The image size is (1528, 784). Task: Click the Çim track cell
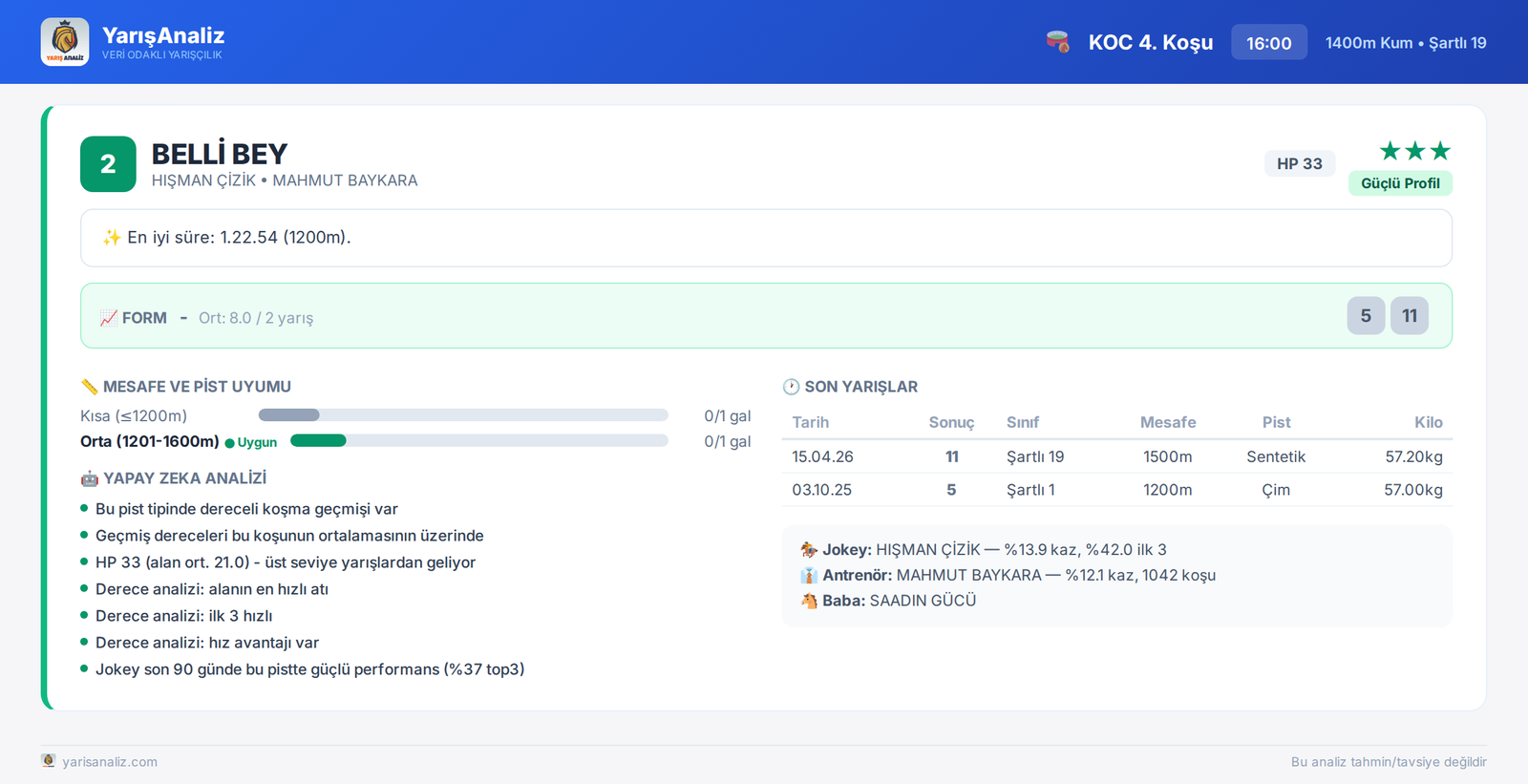[1276, 490]
